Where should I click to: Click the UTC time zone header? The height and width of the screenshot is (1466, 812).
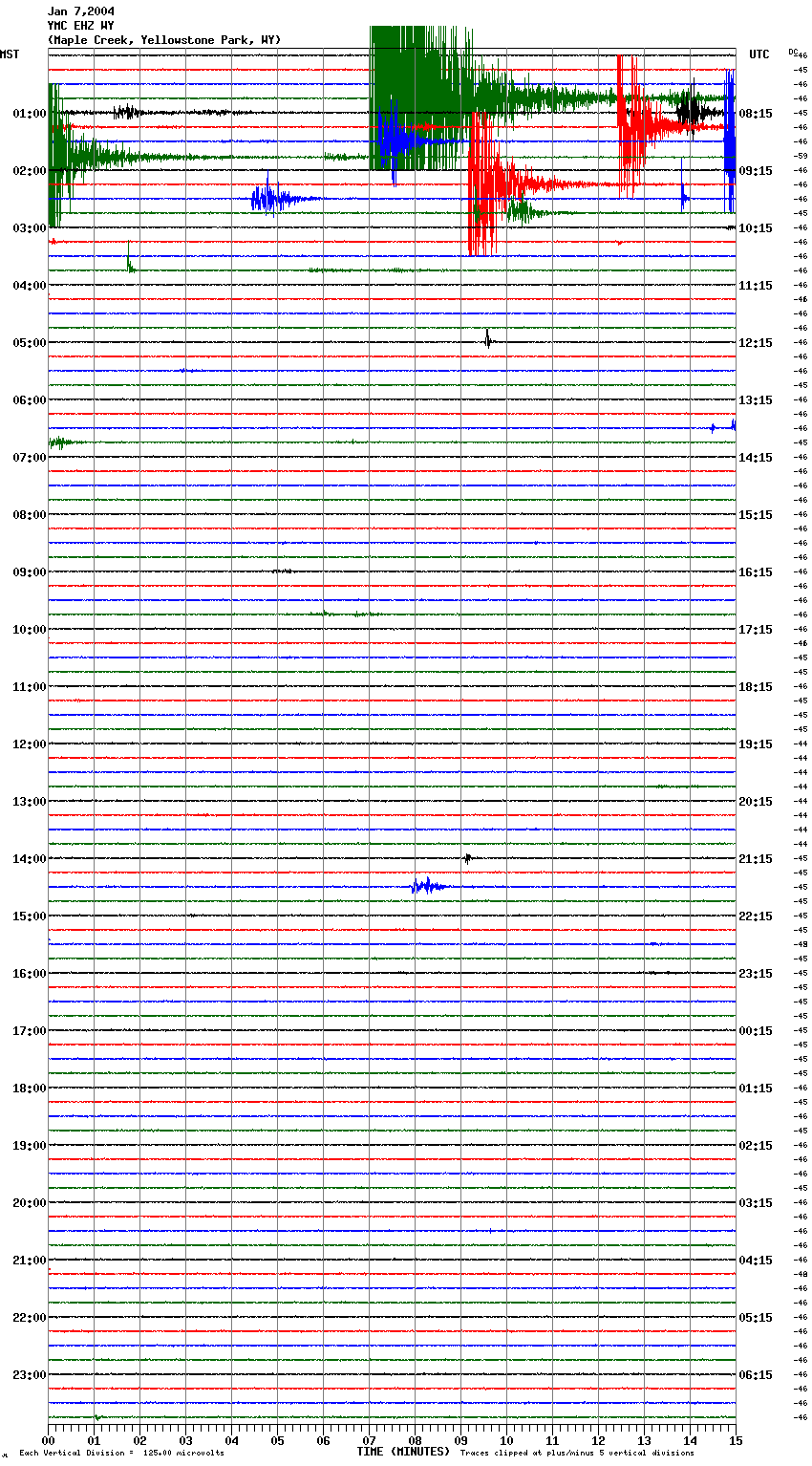(x=759, y=54)
